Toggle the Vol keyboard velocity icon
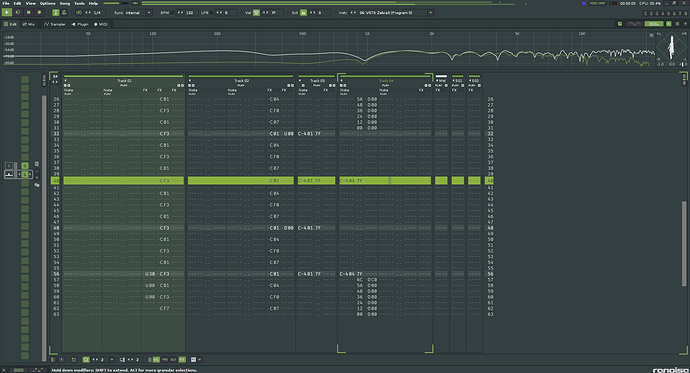Viewport: 690px width, 373px height. point(257,13)
